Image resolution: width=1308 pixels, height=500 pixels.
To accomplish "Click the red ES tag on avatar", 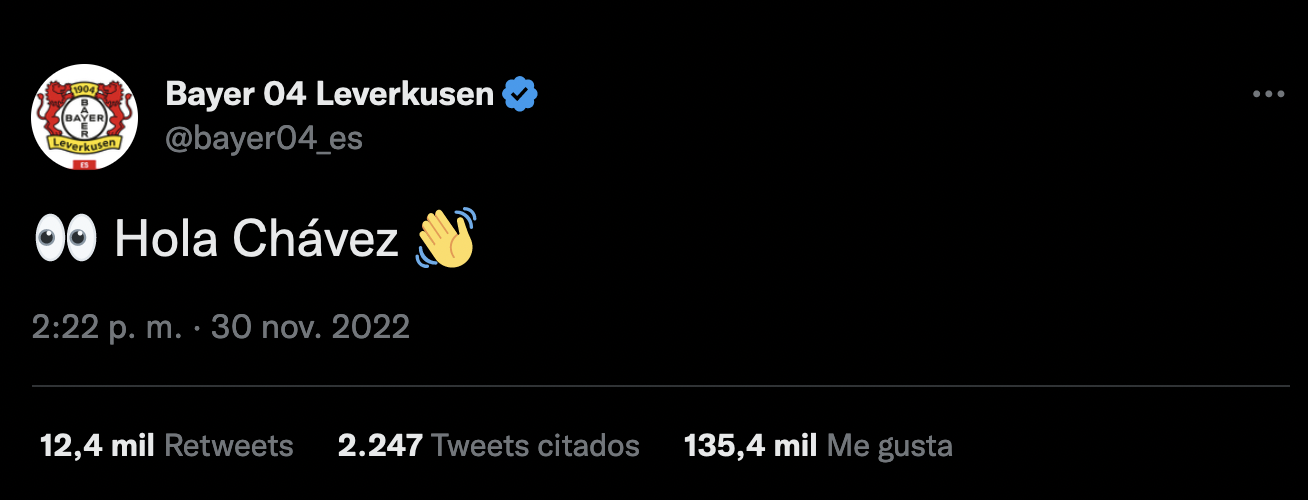I will pyautogui.click(x=86, y=163).
